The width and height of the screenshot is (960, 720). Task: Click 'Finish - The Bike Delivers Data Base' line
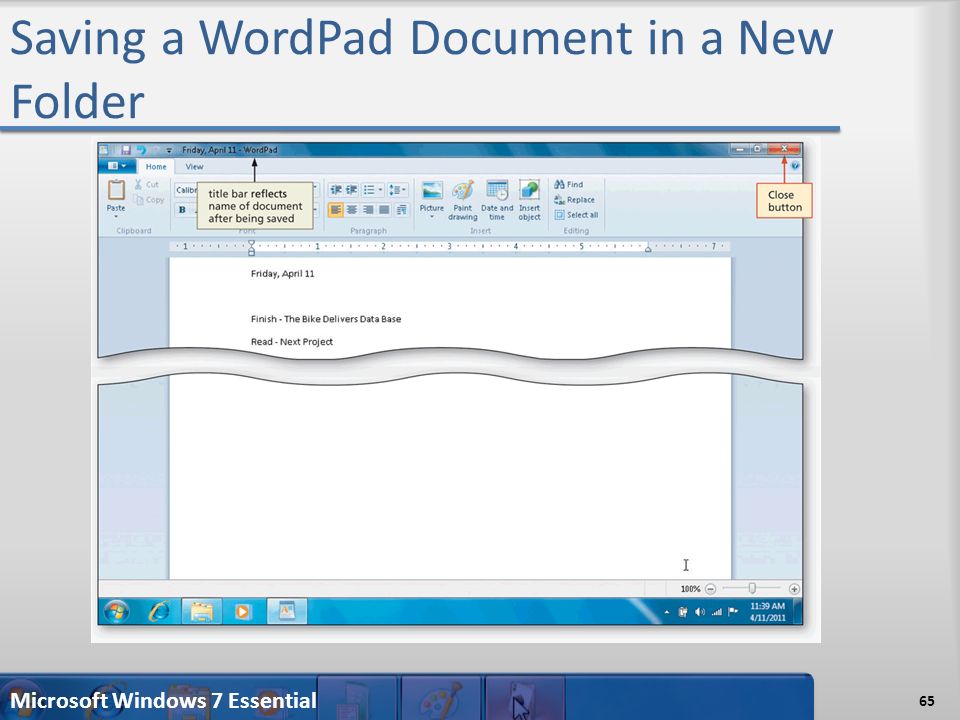point(326,319)
